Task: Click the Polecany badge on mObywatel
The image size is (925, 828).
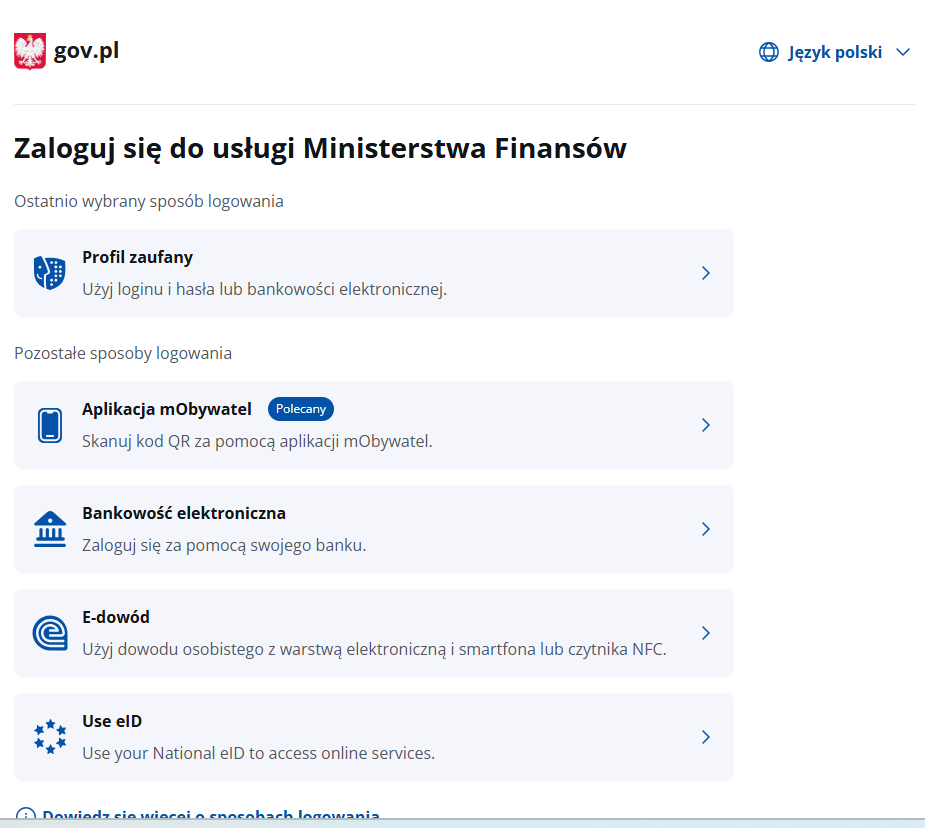Action: pos(300,409)
